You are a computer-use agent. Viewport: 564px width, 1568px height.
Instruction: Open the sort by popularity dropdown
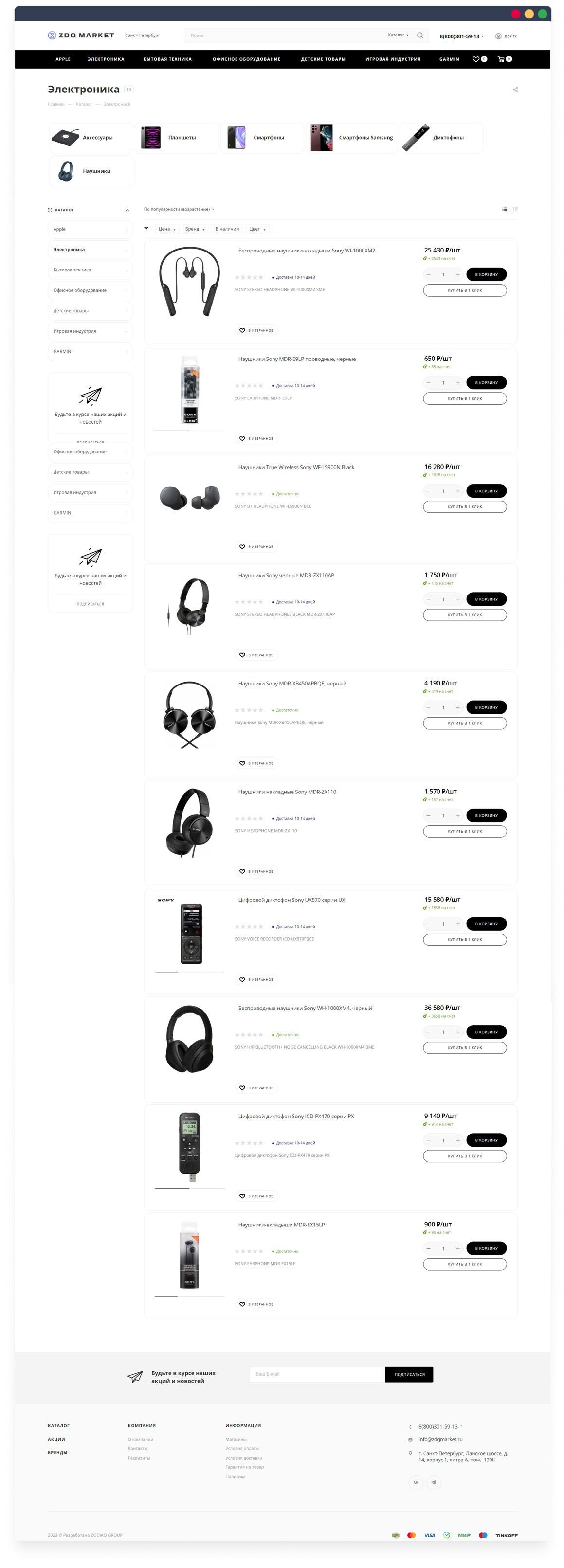coord(179,209)
